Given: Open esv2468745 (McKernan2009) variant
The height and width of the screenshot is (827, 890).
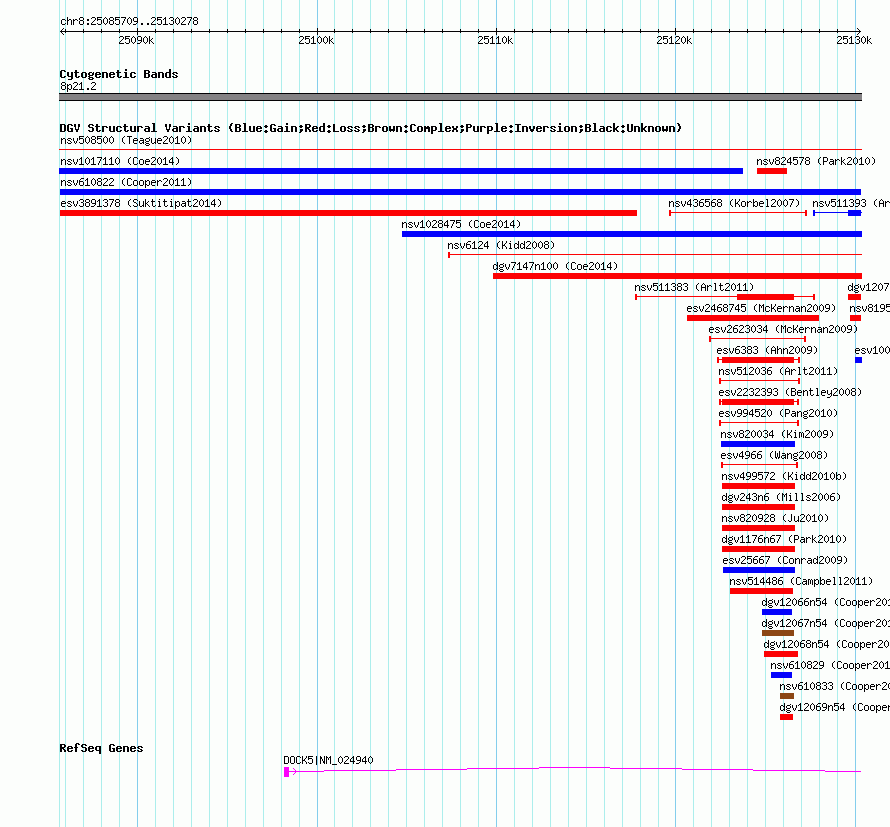Looking at the screenshot, I should [753, 318].
